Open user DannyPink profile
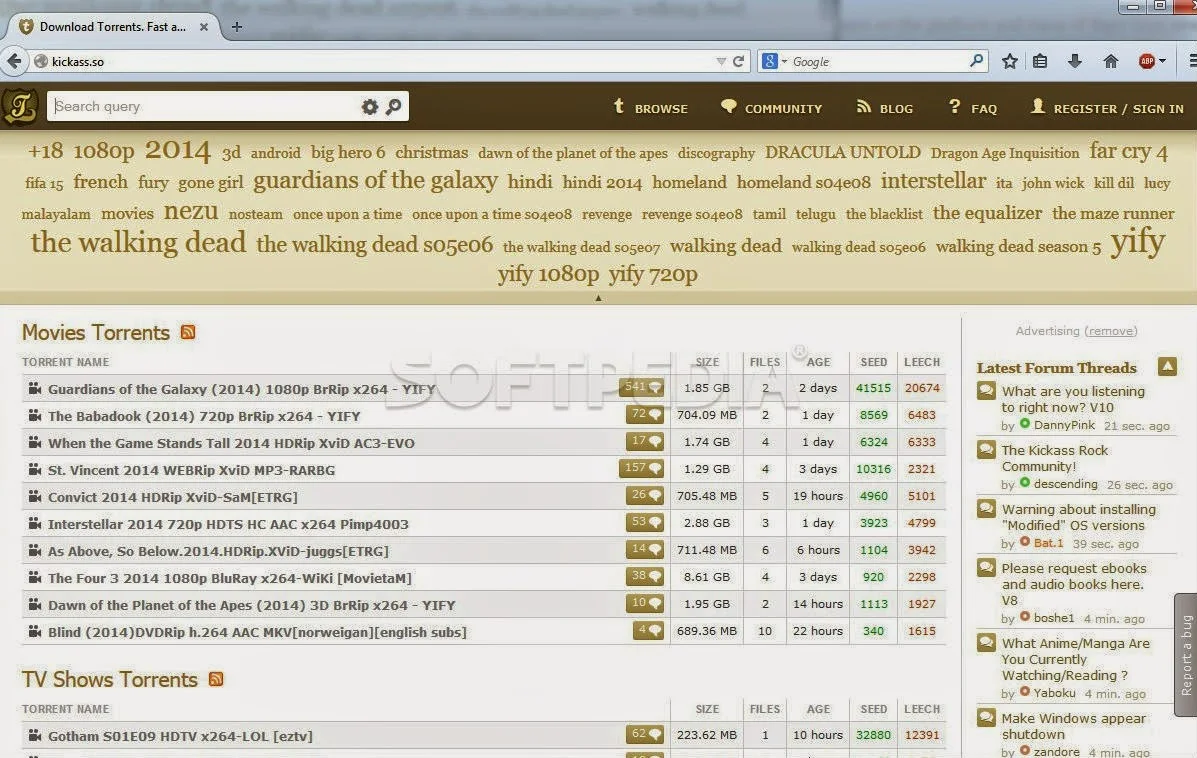The height and width of the screenshot is (758, 1197). tap(1064, 425)
